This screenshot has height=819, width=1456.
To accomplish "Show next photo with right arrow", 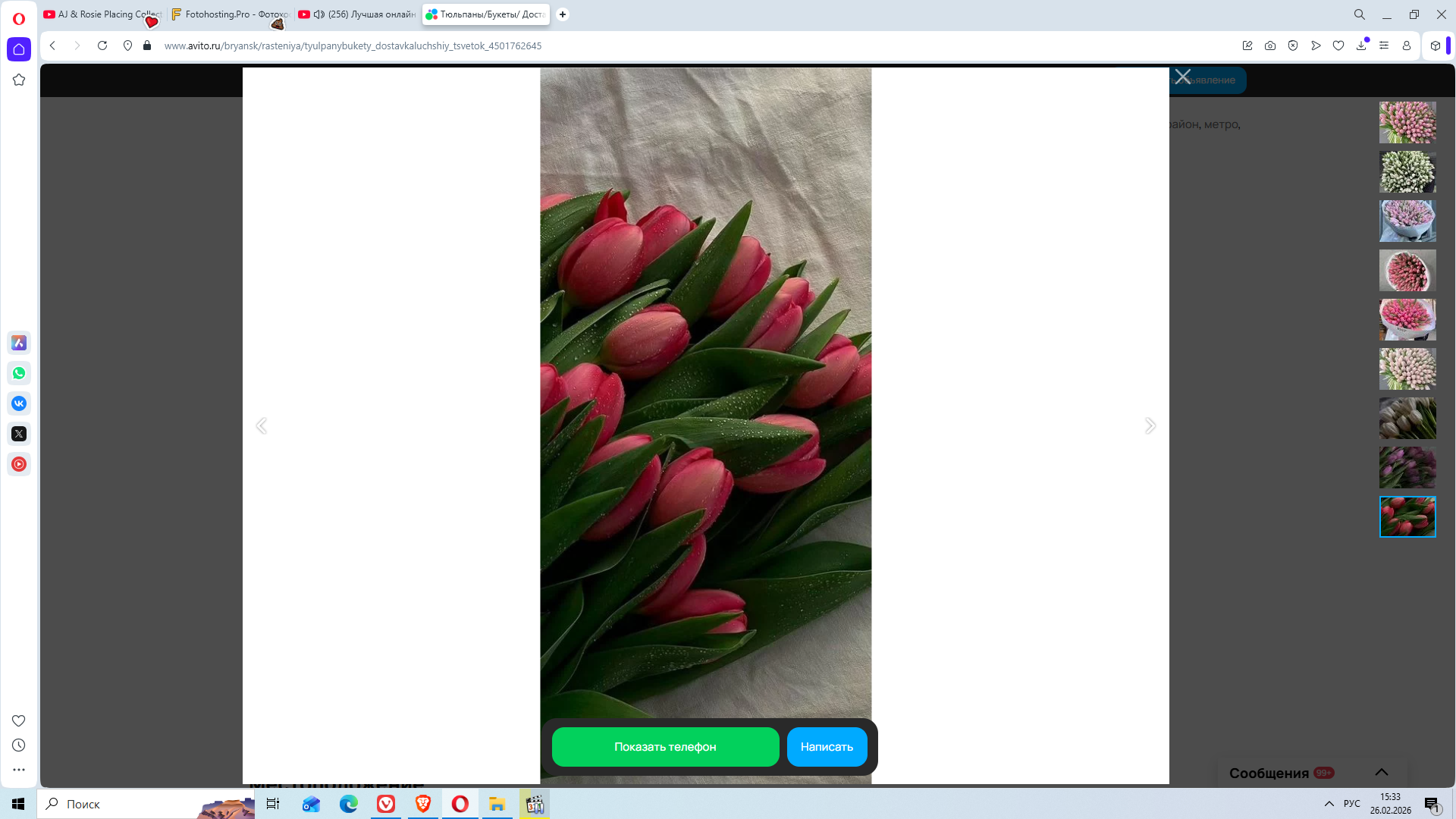I will point(1150,425).
